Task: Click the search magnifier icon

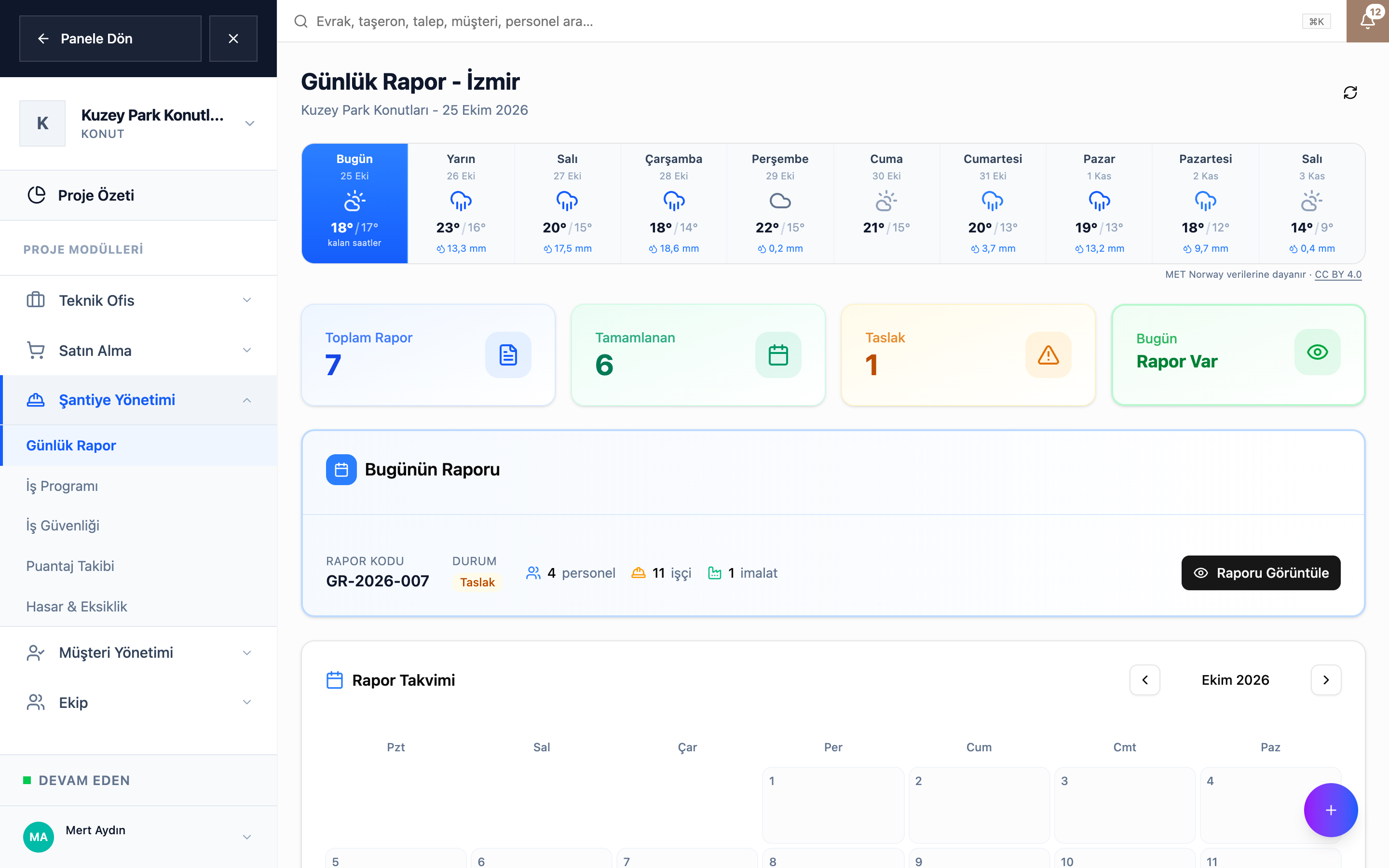Action: [301, 21]
